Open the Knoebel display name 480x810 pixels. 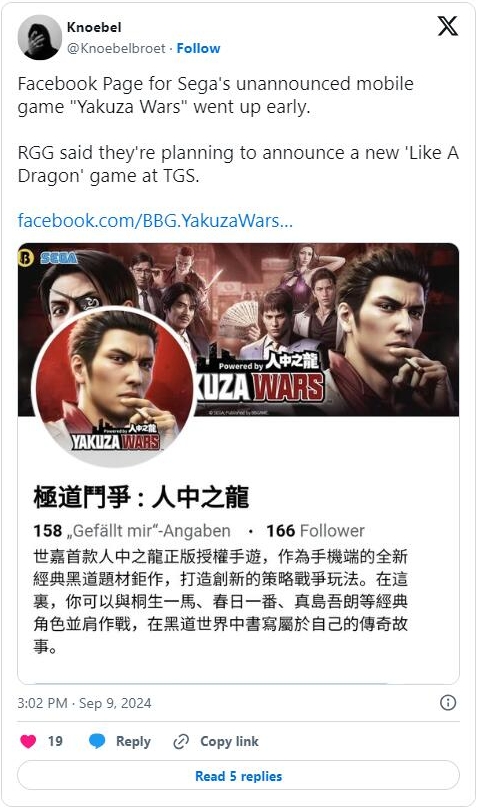click(x=94, y=27)
